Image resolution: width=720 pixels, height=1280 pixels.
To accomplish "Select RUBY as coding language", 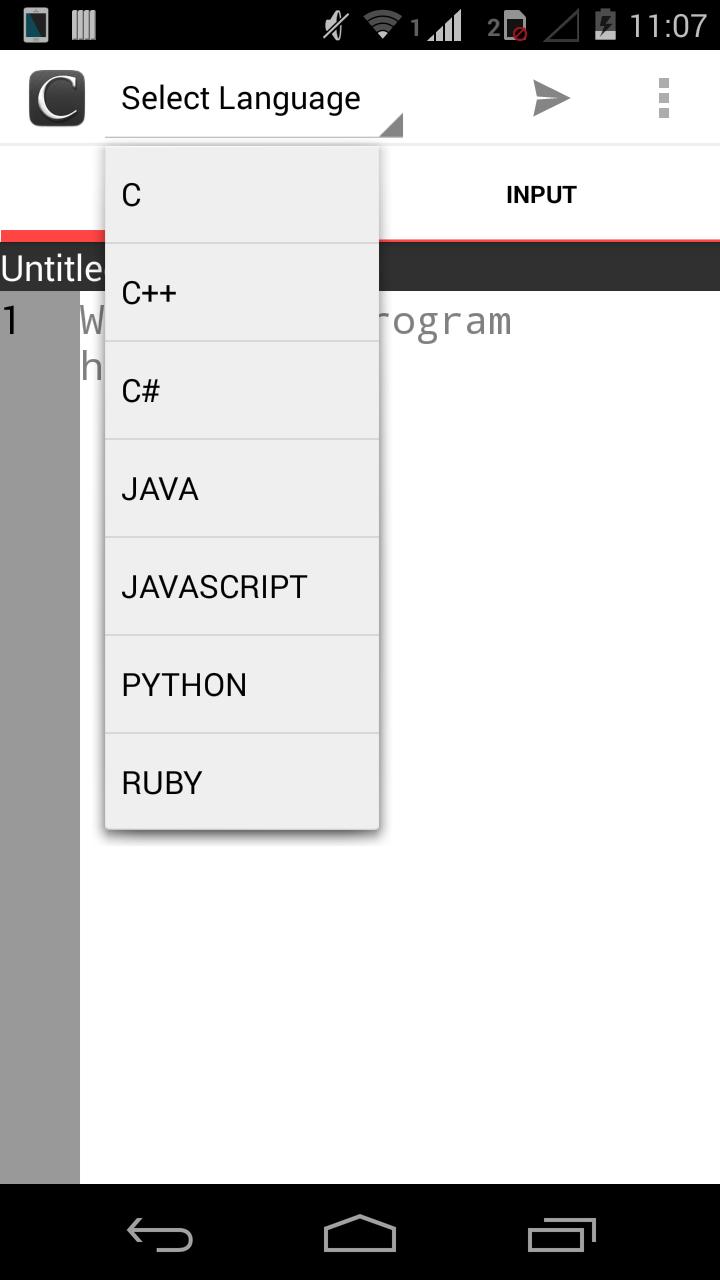I will [240, 782].
